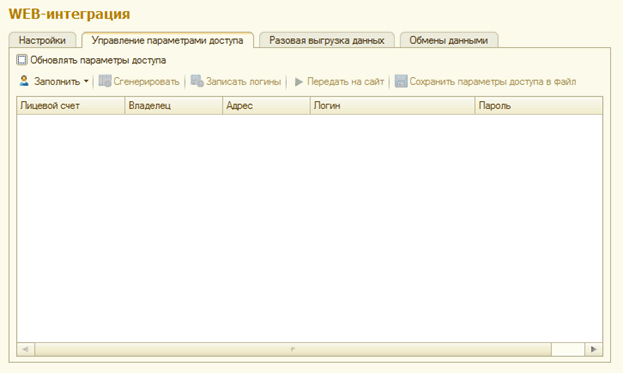Image resolution: width=623 pixels, height=373 pixels.
Task: Click the Адрес column header
Action: (x=266, y=106)
